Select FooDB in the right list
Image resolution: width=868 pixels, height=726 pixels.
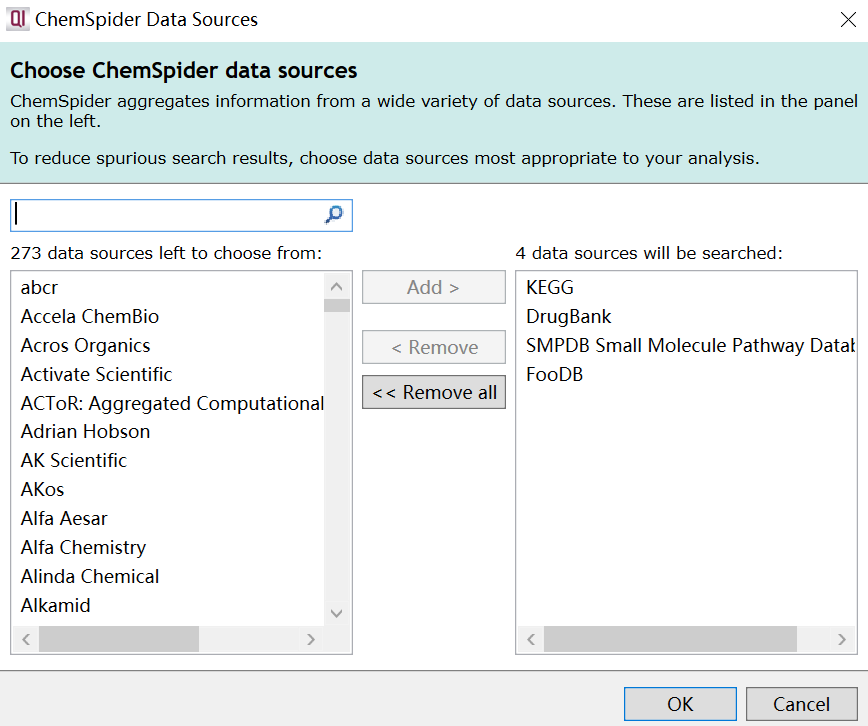pyautogui.click(x=555, y=375)
